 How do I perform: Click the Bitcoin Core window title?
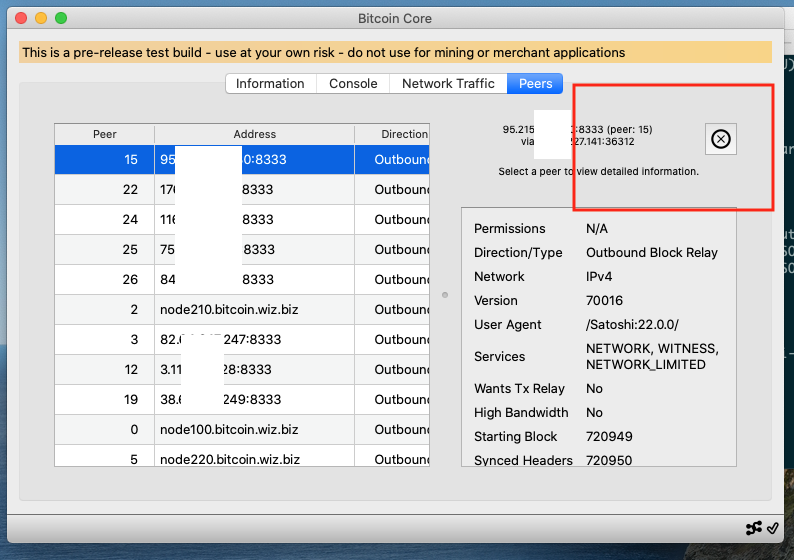tap(395, 19)
